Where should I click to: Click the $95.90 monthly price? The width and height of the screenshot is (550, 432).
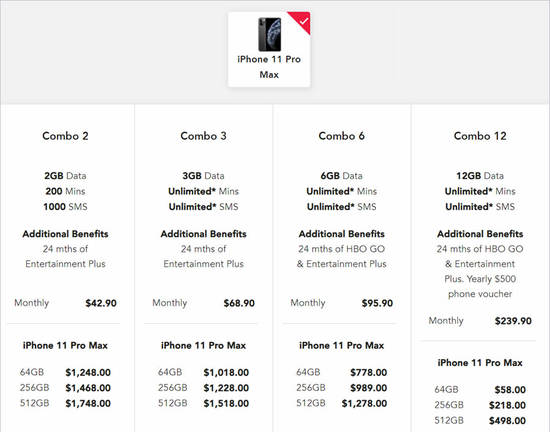coord(377,303)
